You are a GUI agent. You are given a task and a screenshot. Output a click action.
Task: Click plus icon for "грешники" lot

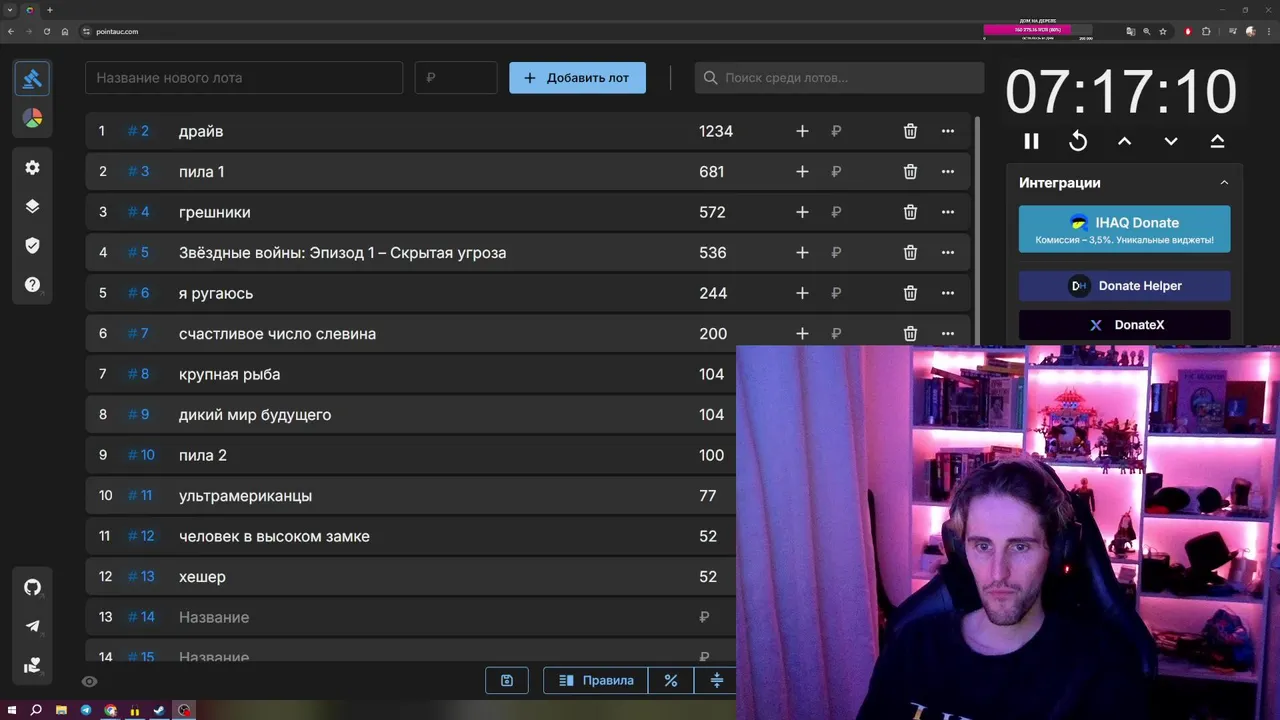click(x=802, y=212)
